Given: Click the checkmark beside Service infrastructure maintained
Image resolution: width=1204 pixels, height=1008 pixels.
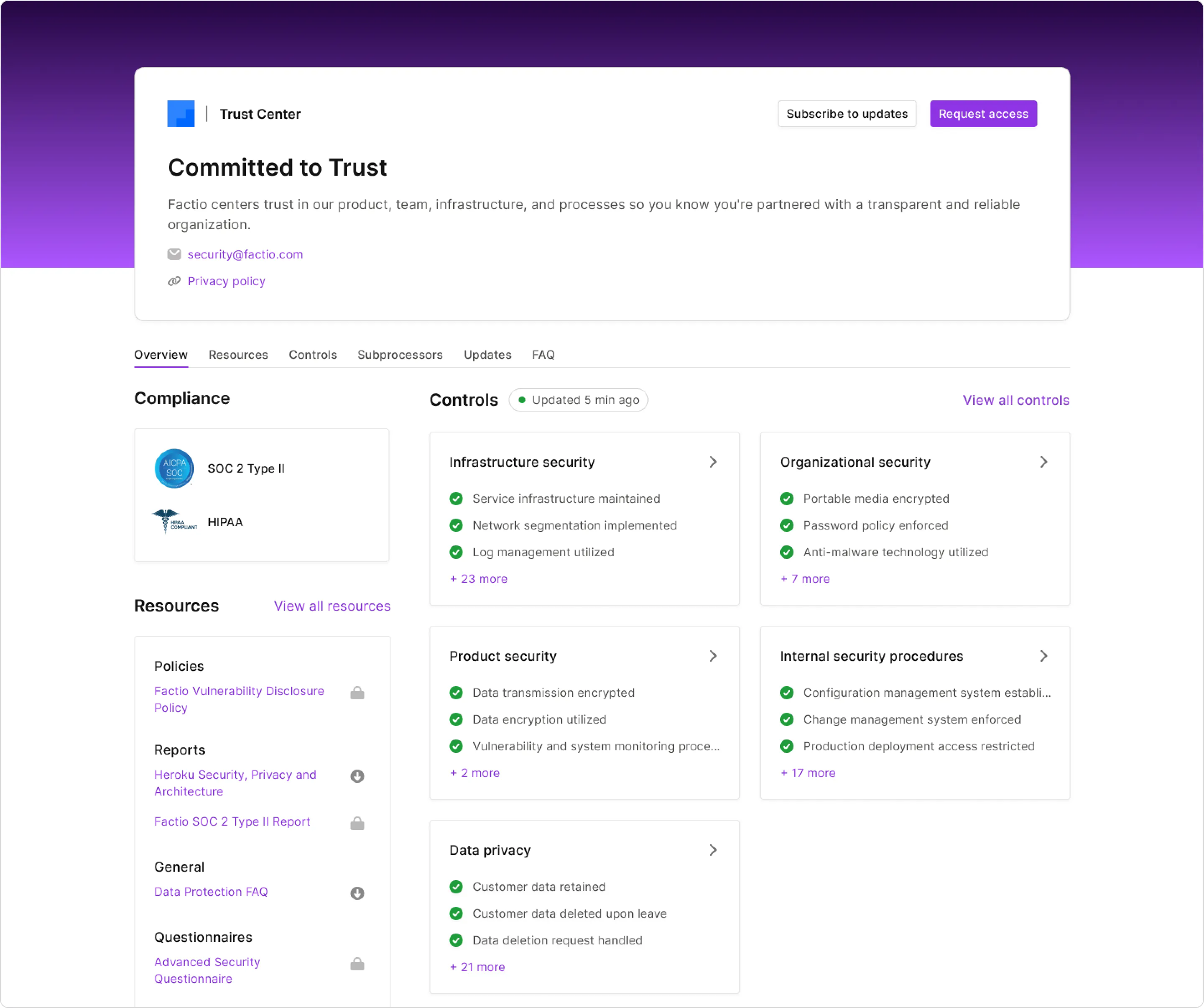Looking at the screenshot, I should (x=456, y=499).
